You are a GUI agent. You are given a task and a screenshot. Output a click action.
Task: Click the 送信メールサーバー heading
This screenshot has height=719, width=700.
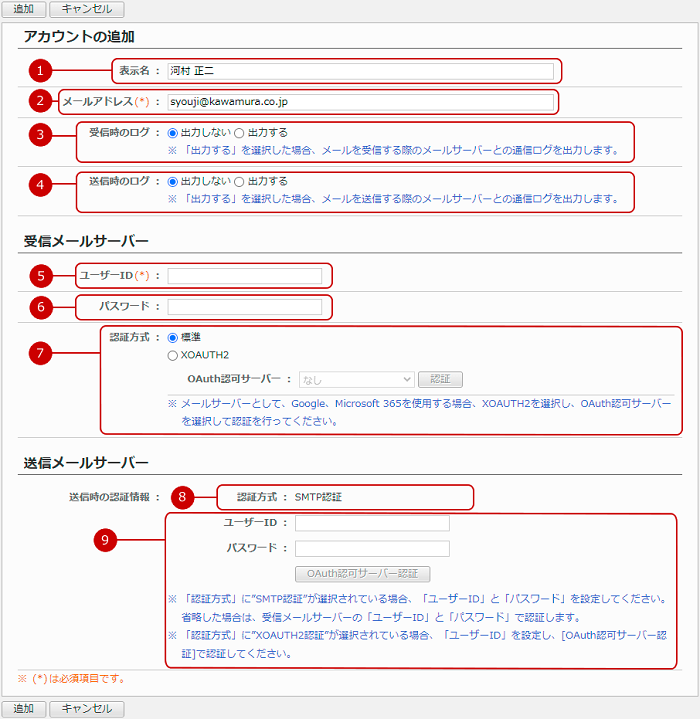(86, 463)
